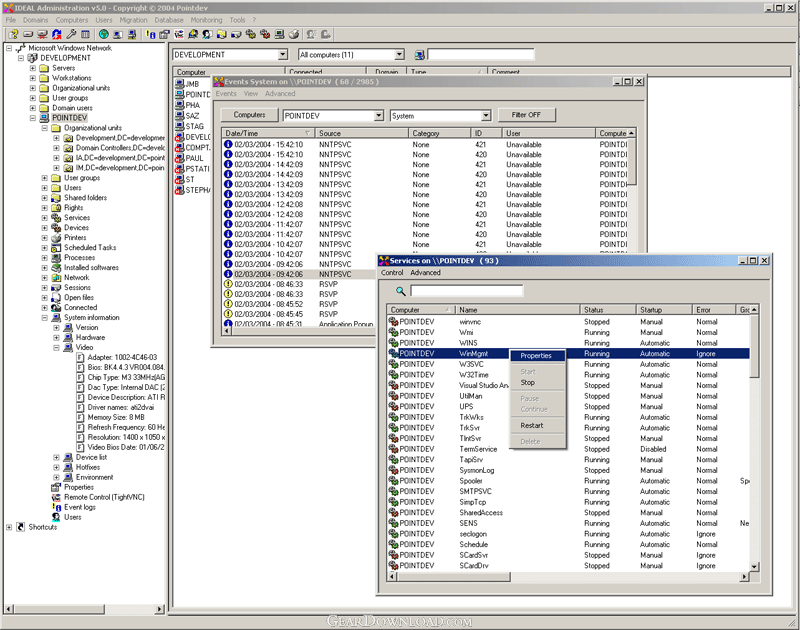
Task: Select Stop from the service context menu
Action: tap(528, 382)
